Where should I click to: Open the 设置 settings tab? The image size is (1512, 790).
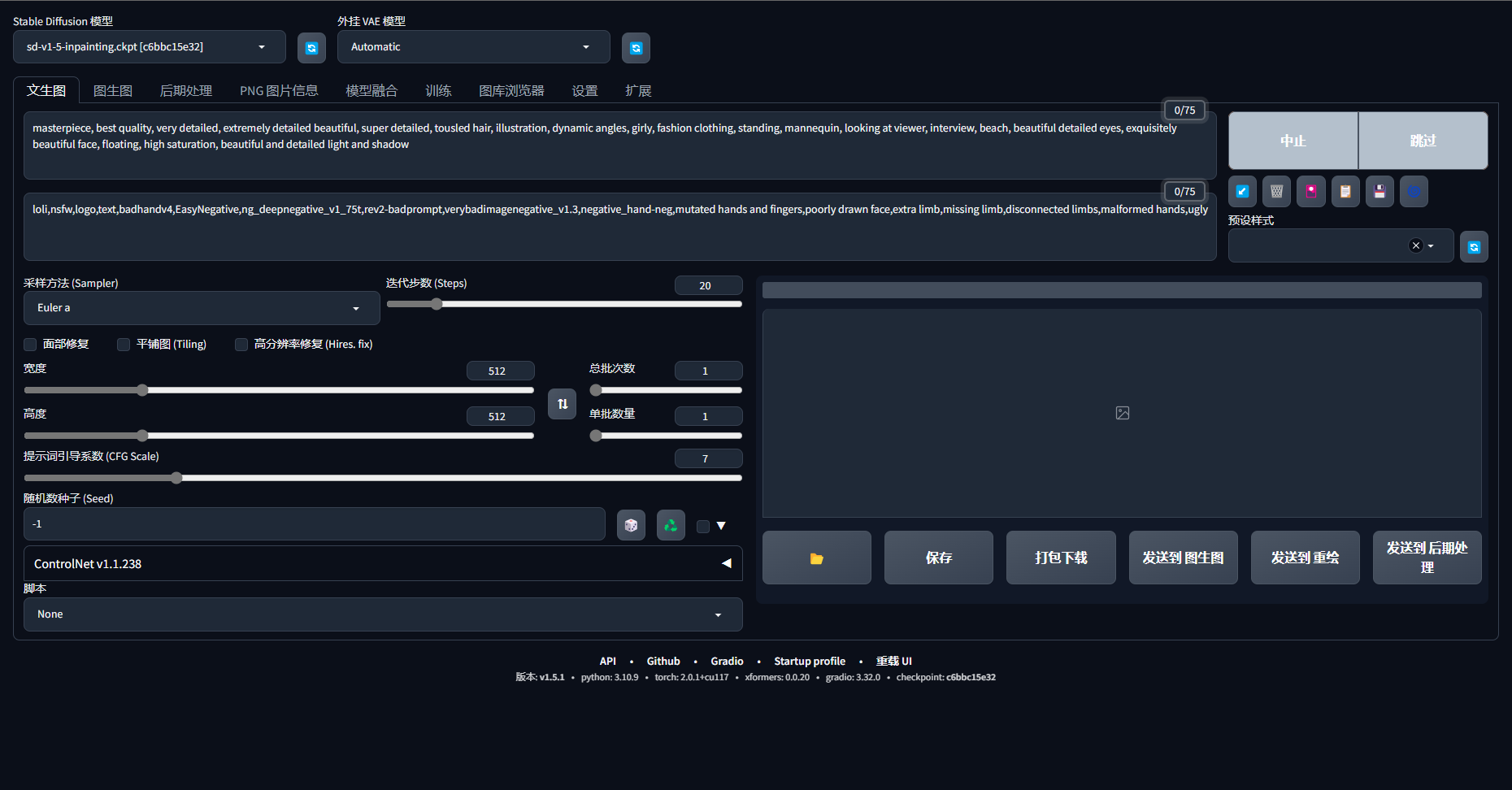click(584, 90)
